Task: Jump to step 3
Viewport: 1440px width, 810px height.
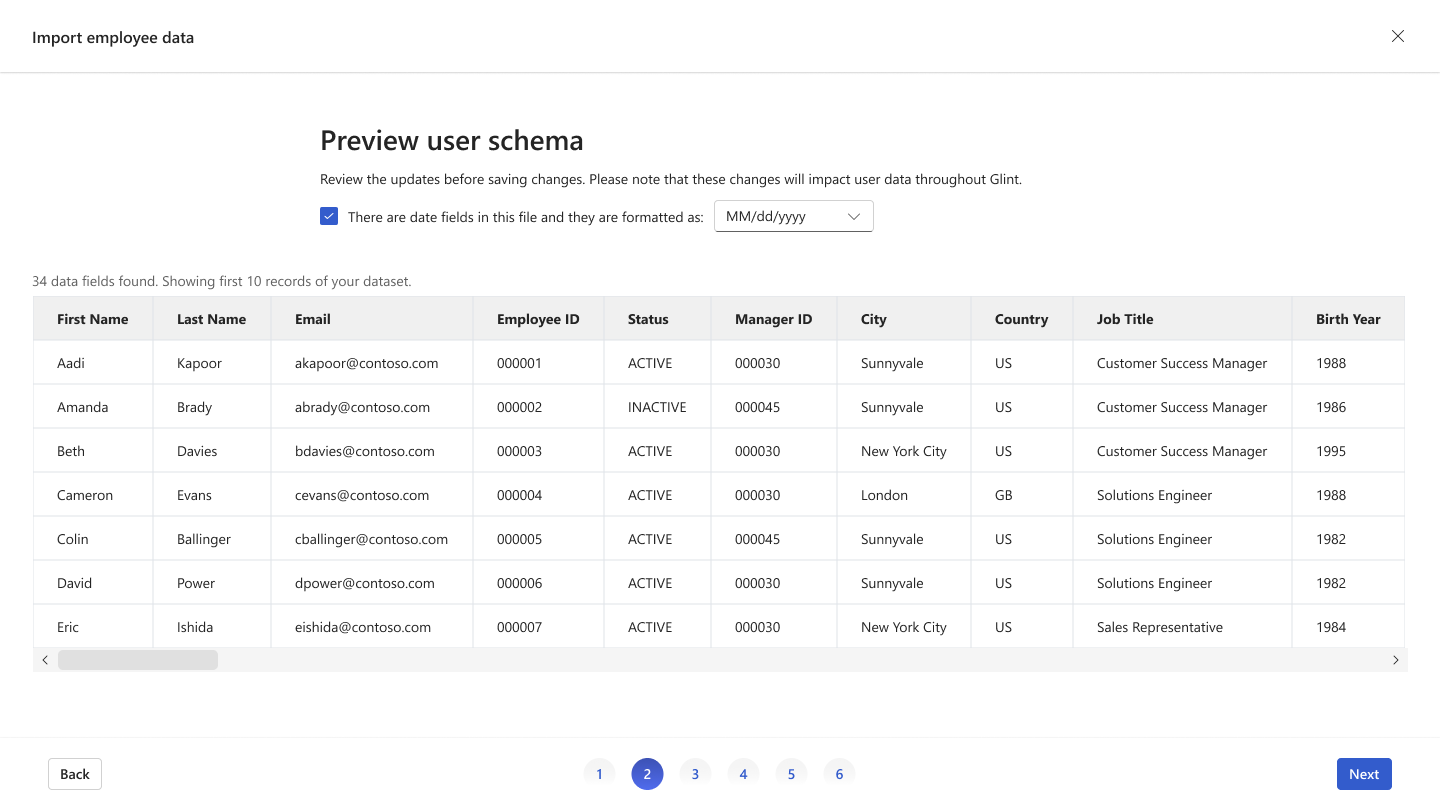Action: pos(695,774)
